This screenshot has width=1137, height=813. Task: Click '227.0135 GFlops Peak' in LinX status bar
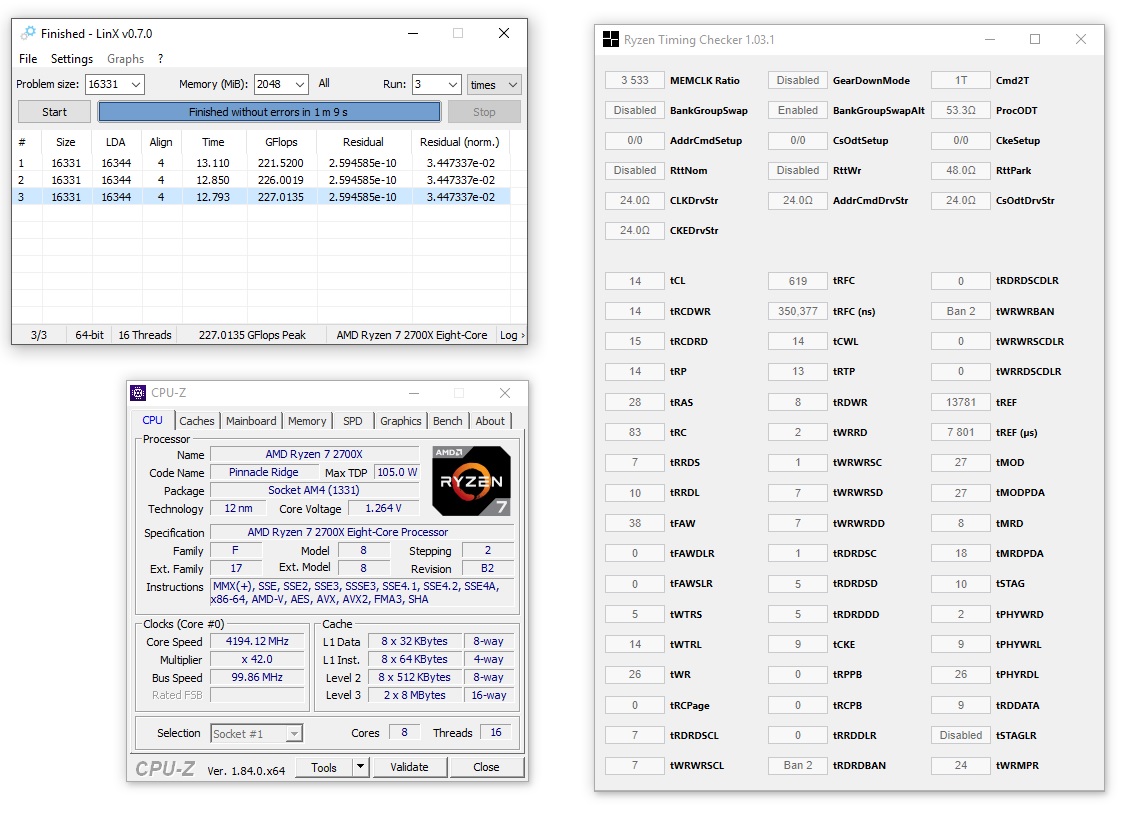[x=252, y=334]
